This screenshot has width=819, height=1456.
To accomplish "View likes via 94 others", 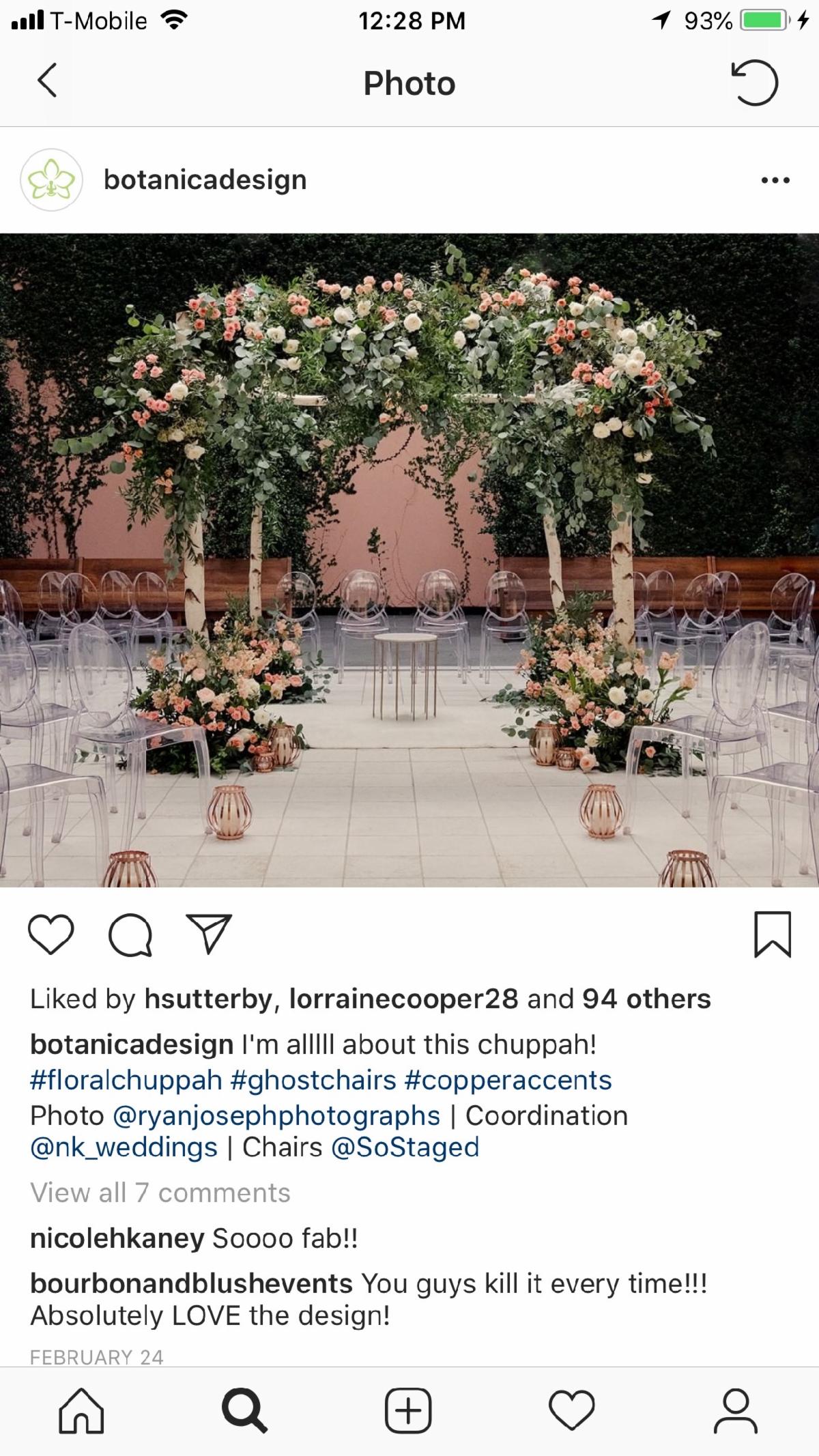I will pos(646,999).
